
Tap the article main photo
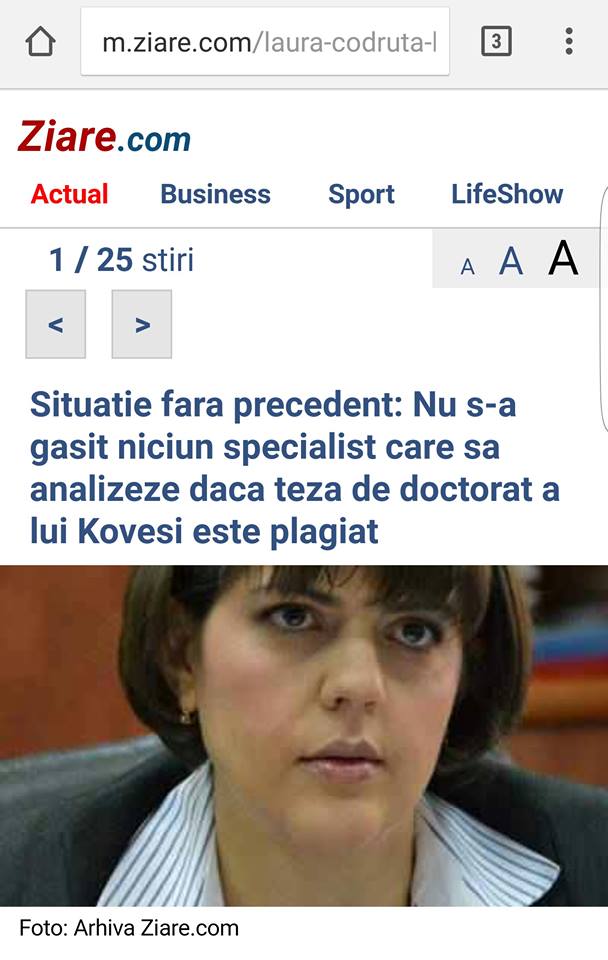point(304,735)
